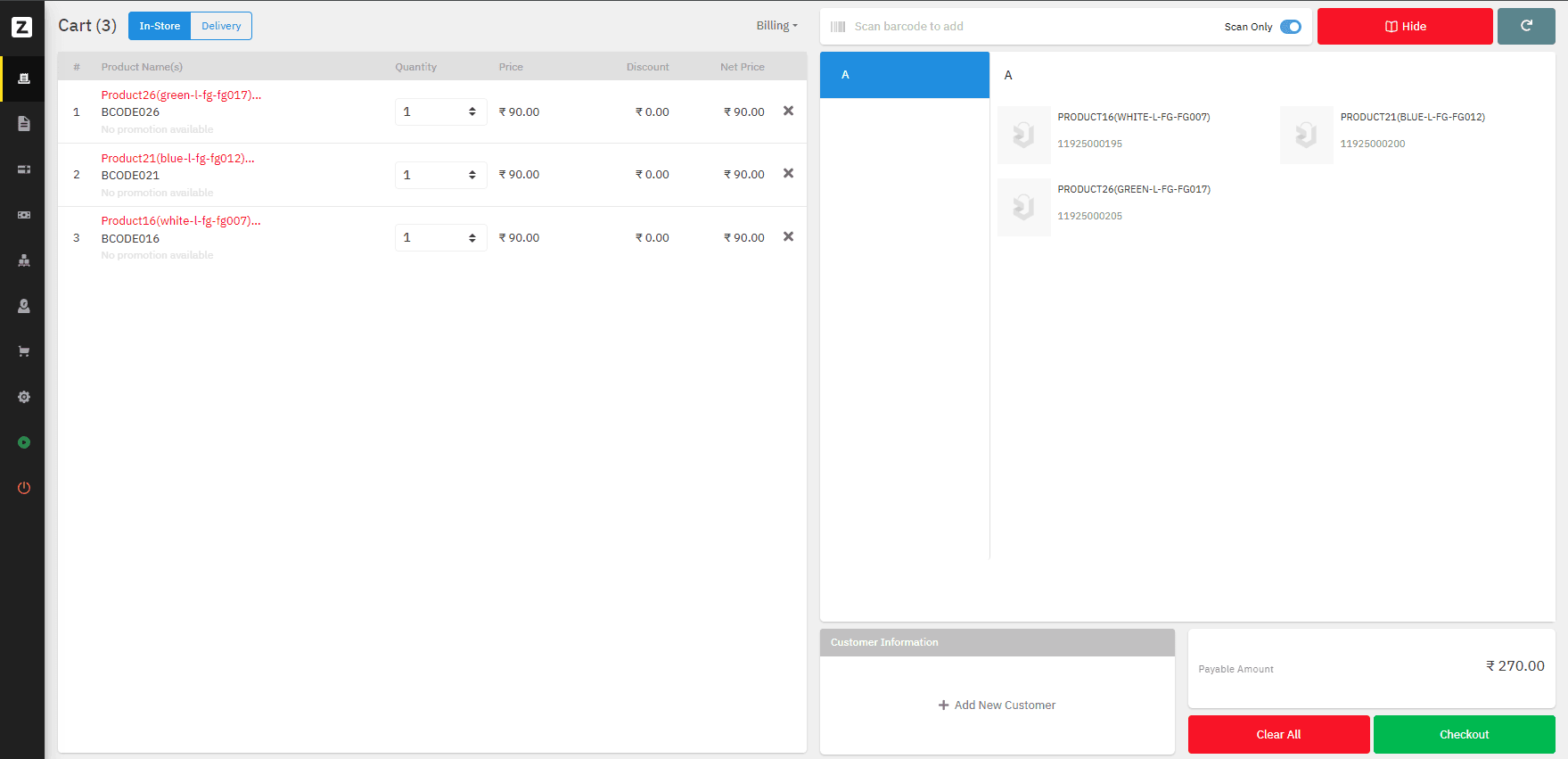Click Add New Customer
Viewport: 1568px width, 759px height.
click(997, 705)
